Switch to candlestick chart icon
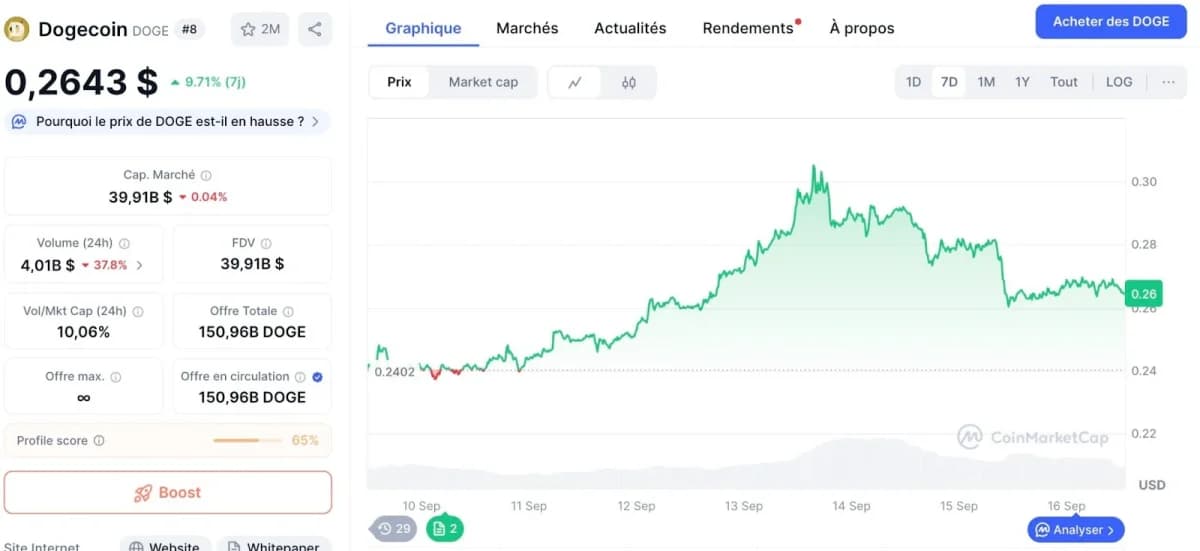This screenshot has height=551, width=1200. (x=629, y=82)
